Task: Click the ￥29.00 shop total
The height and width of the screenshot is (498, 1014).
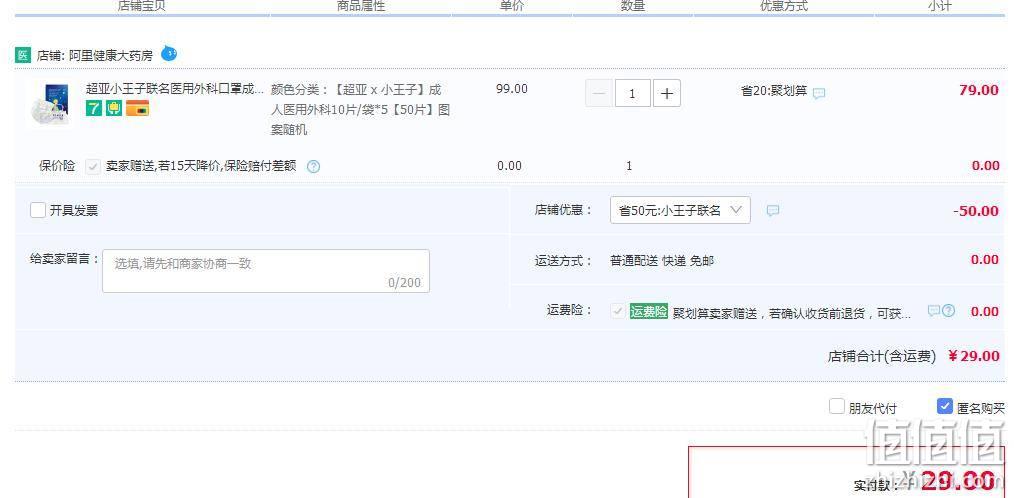Action: pyautogui.click(x=974, y=356)
